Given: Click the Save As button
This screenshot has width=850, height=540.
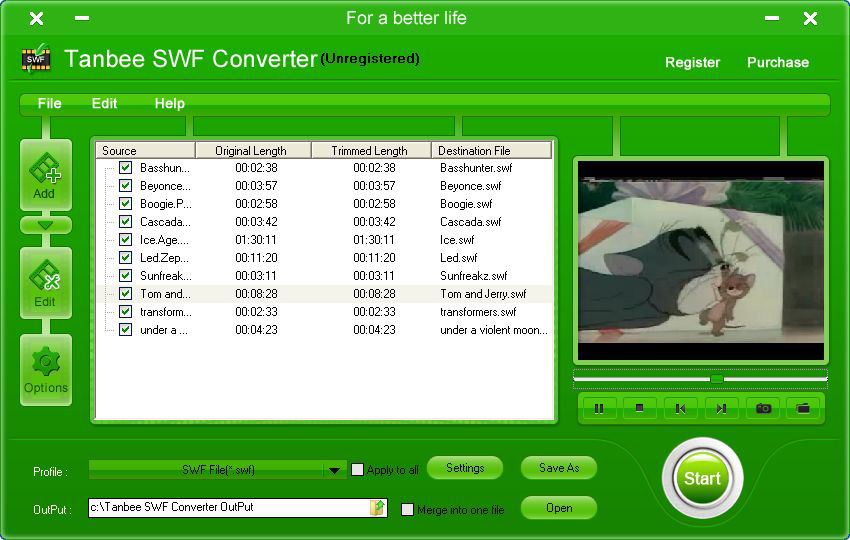Looking at the screenshot, I should (559, 468).
